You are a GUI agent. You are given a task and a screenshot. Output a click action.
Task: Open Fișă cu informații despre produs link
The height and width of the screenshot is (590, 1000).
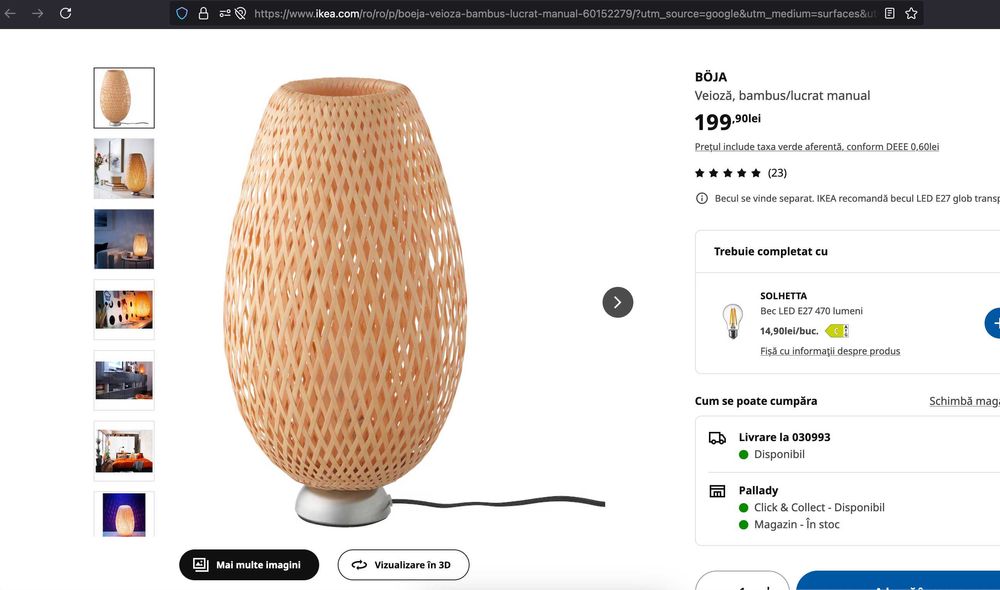tap(830, 351)
